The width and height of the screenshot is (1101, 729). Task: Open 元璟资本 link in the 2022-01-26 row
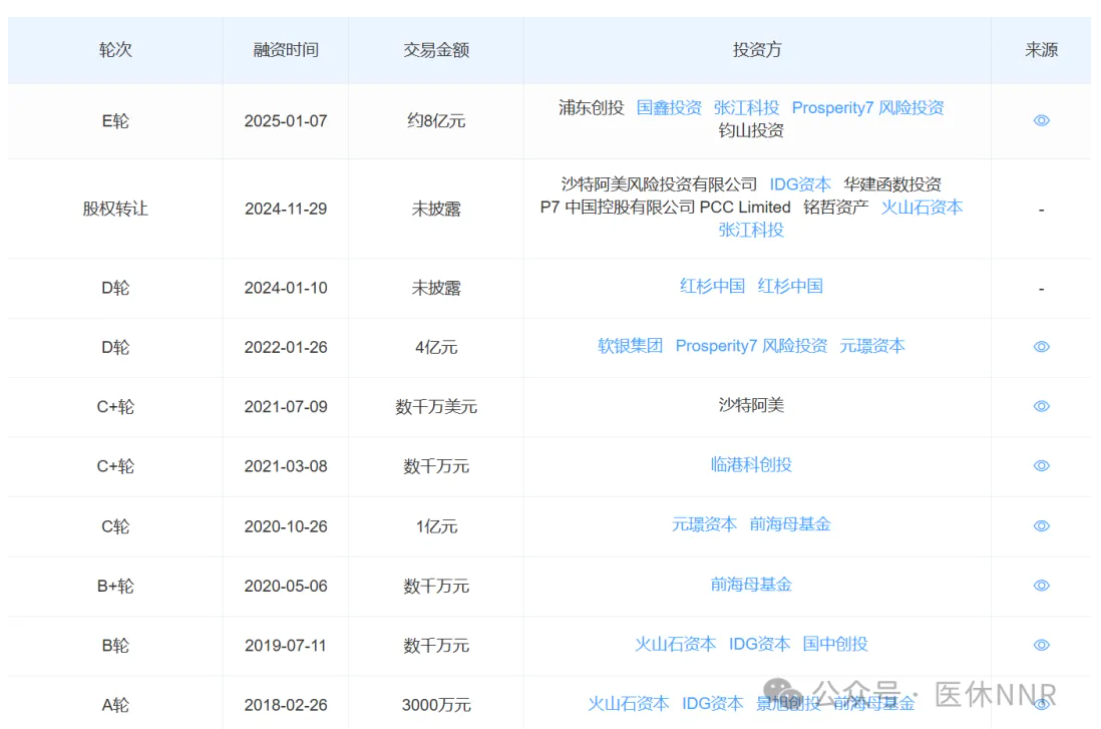coord(872,346)
